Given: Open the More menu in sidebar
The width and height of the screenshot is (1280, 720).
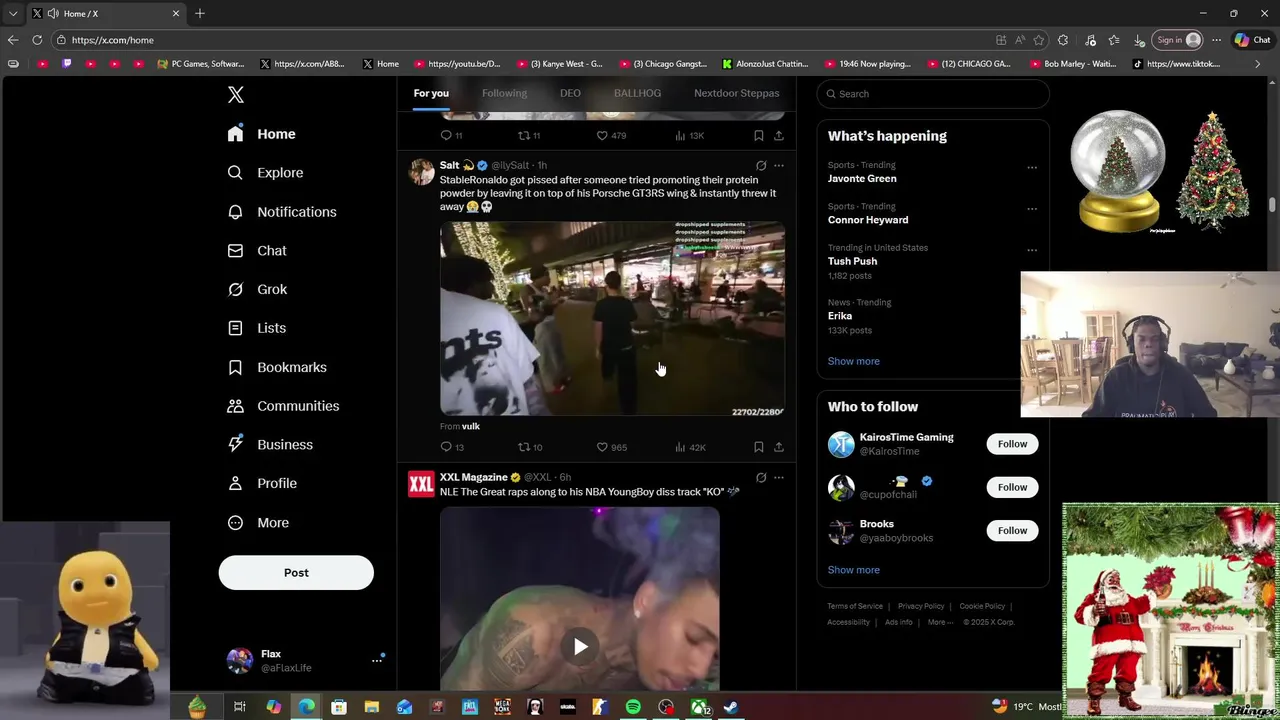Looking at the screenshot, I should click(x=258, y=523).
